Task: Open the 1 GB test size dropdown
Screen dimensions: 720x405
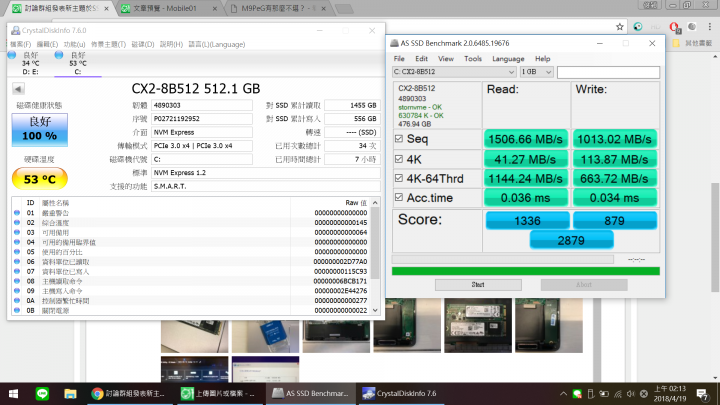Action: pos(536,72)
